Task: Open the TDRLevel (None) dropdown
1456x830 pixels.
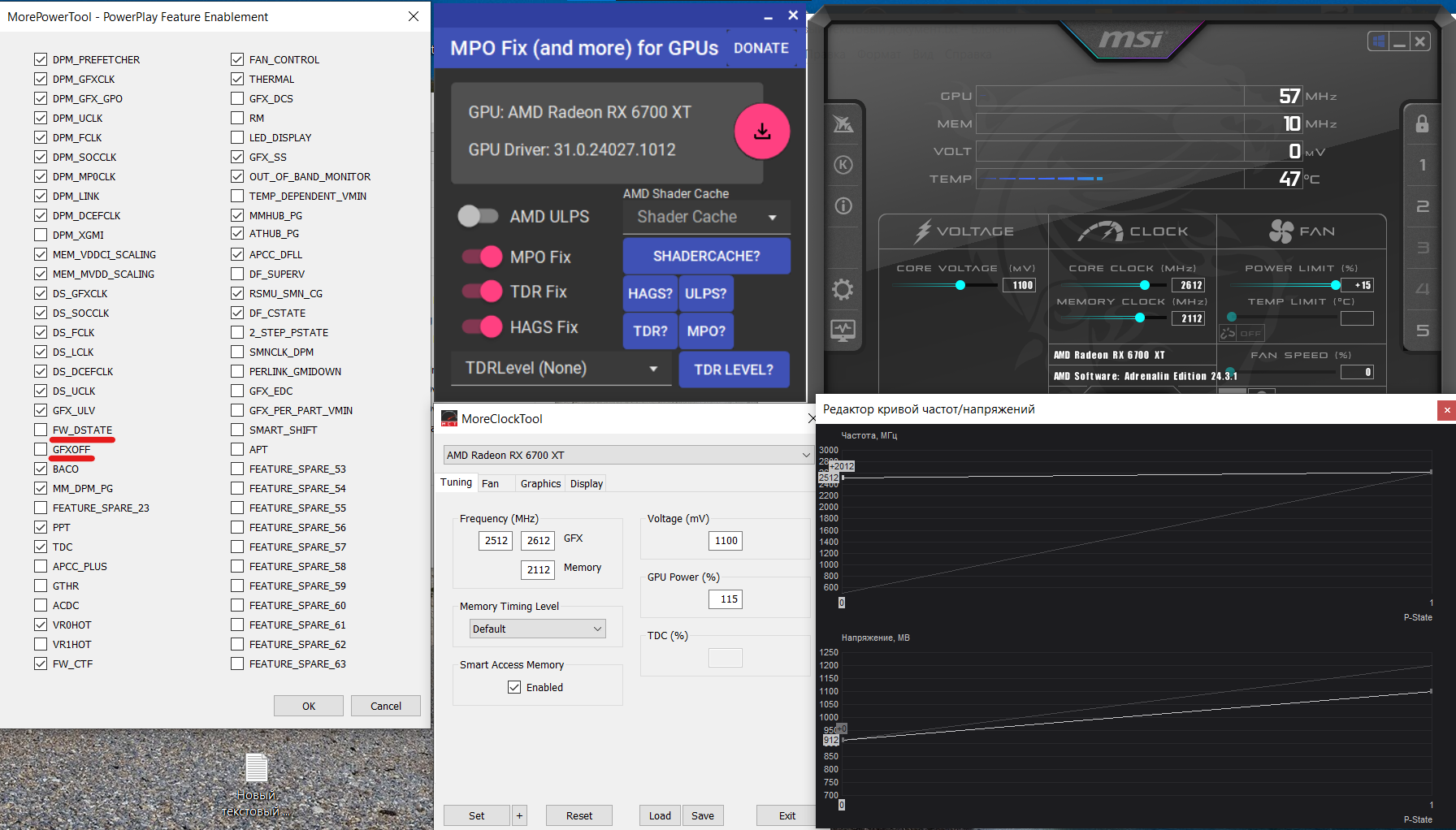Action: [x=561, y=369]
